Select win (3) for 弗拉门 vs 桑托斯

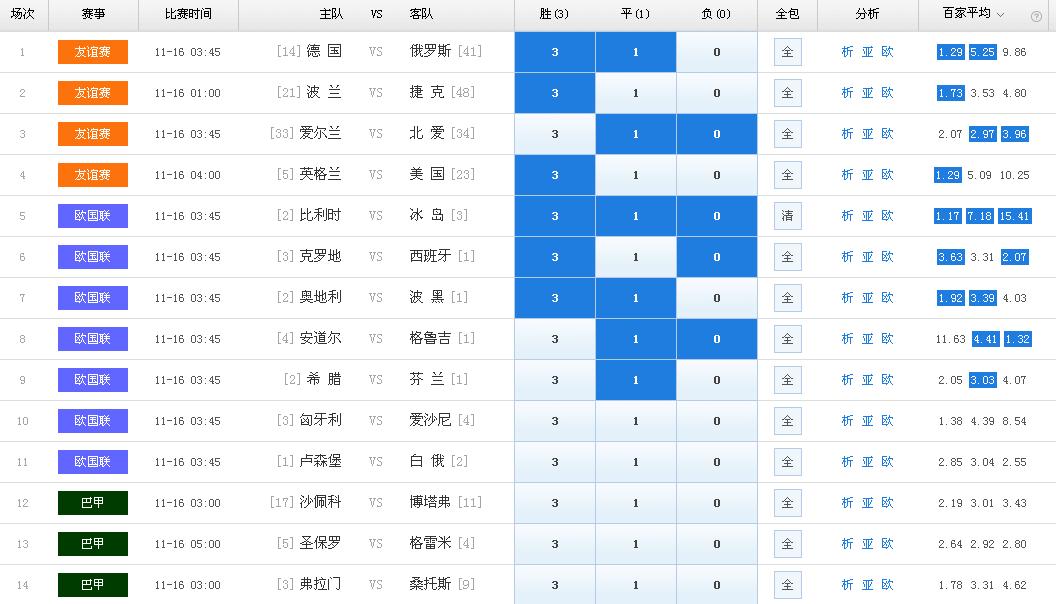[555, 585]
